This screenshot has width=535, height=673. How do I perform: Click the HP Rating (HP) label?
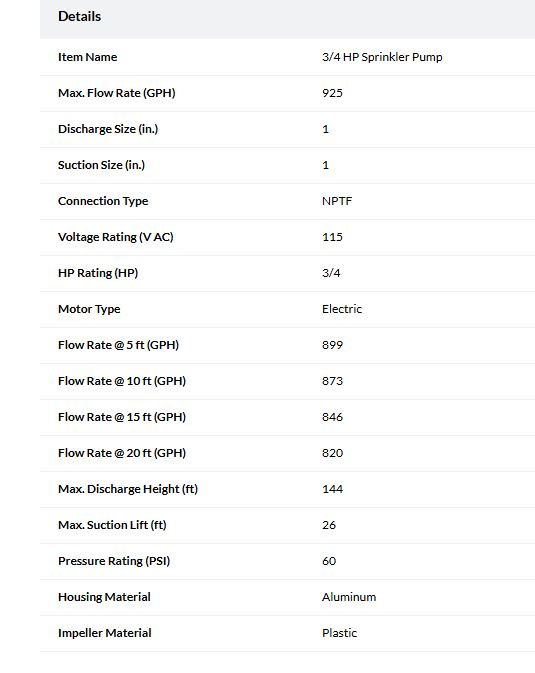98,273
